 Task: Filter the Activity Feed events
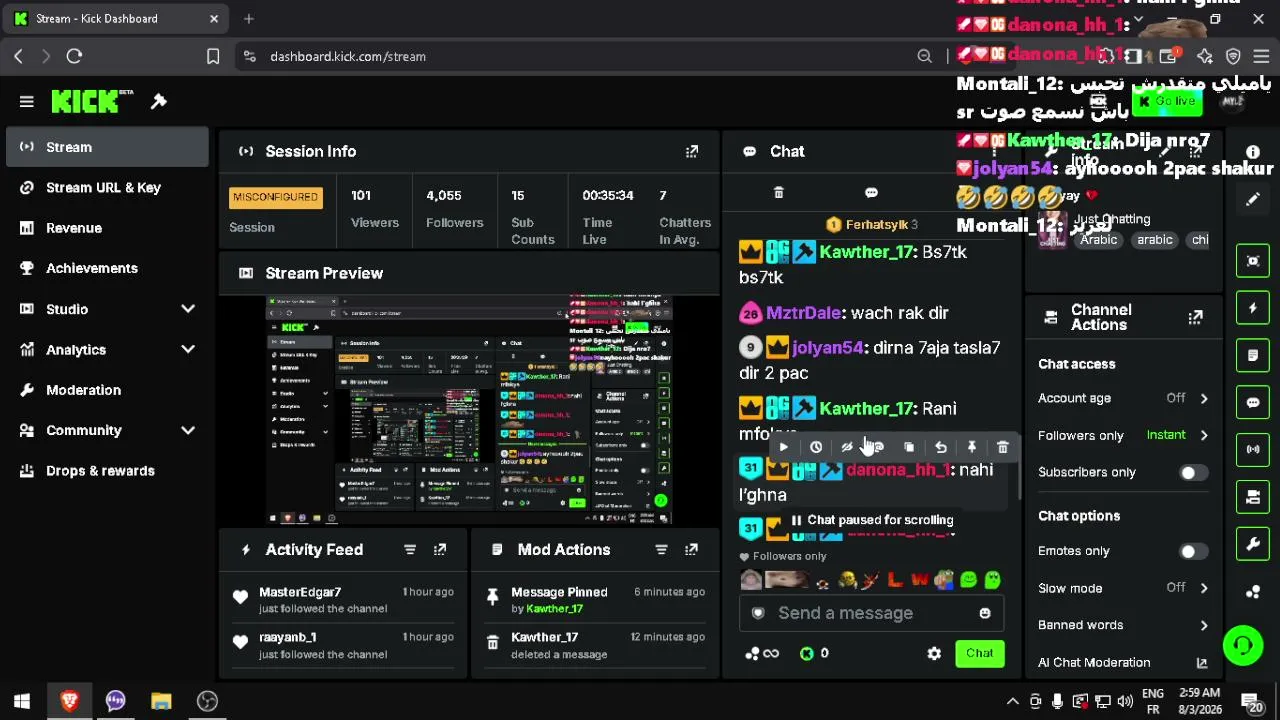[410, 549]
